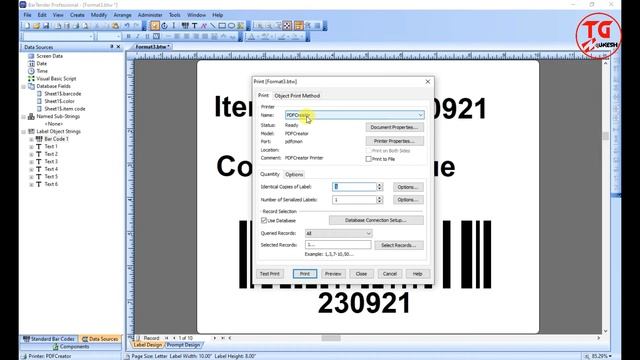The width and height of the screenshot is (640, 360).
Task: Click the New document toolbar icon
Action: coord(27,26)
